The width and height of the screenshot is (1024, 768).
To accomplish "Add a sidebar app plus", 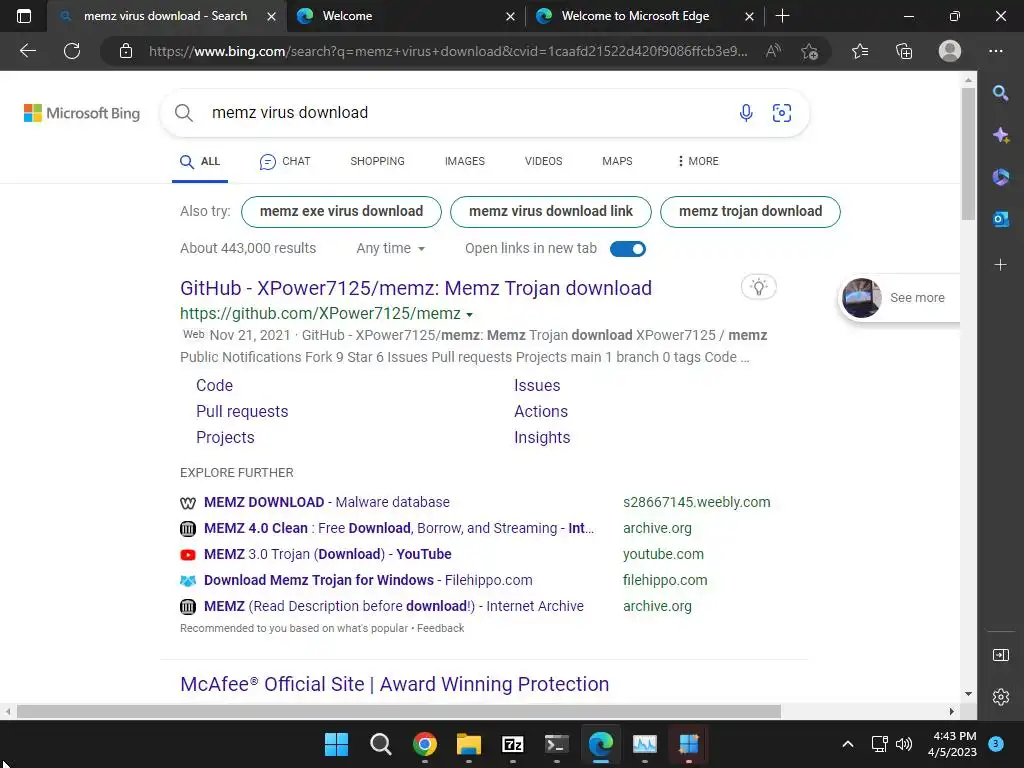I will (x=1000, y=264).
